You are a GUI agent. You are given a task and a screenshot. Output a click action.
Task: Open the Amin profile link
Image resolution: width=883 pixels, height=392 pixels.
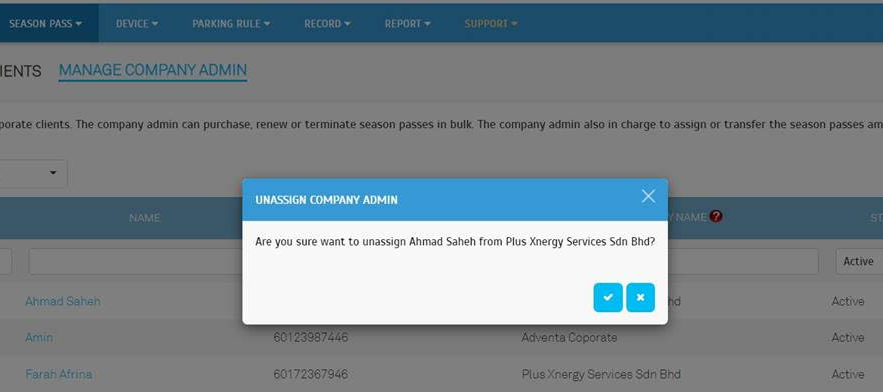39,337
